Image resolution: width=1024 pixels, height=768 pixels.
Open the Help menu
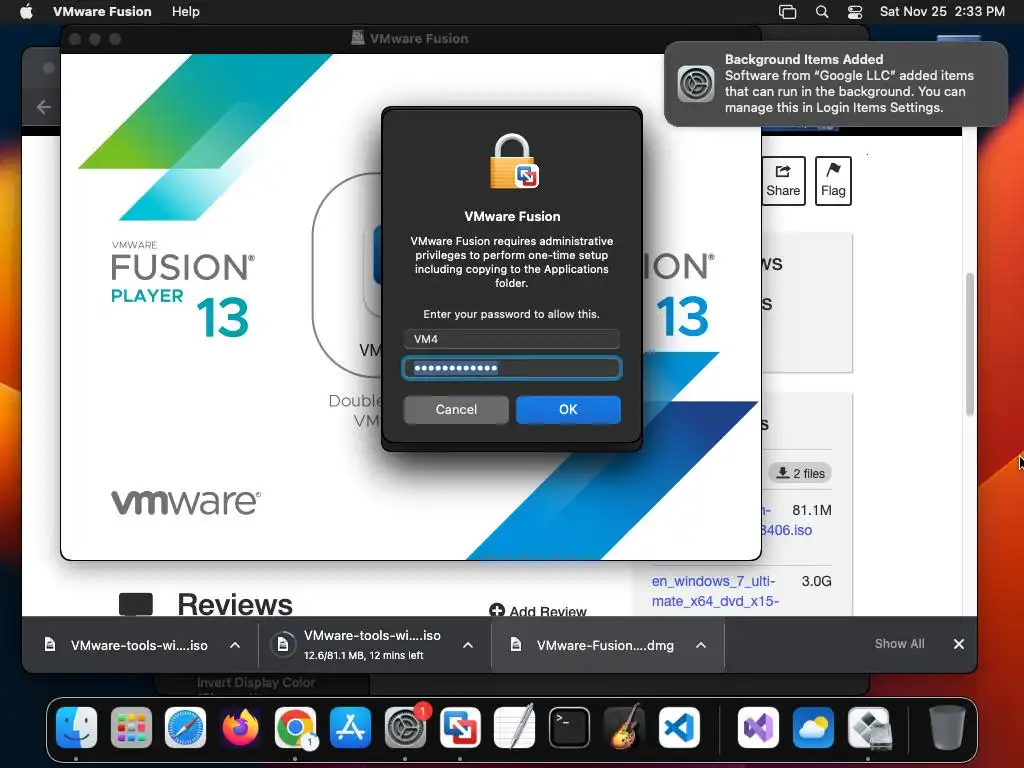[185, 11]
